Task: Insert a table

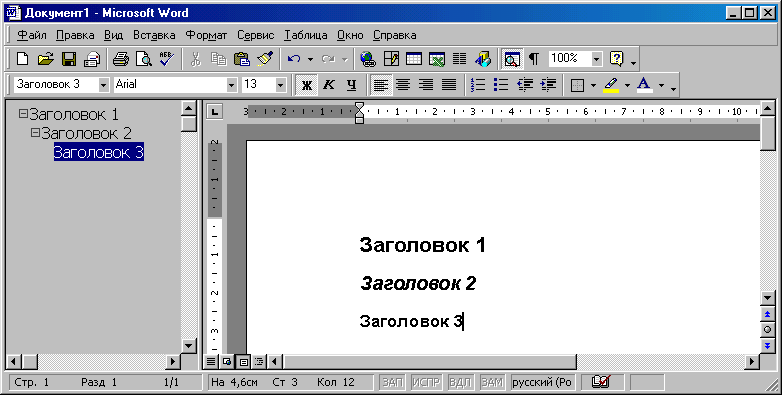Action: click(413, 59)
